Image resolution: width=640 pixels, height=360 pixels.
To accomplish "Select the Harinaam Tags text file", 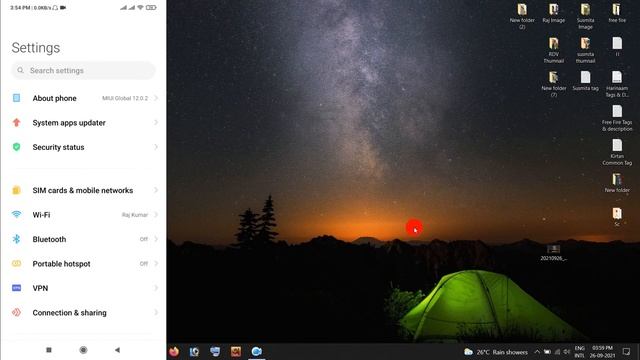I will (x=617, y=84).
